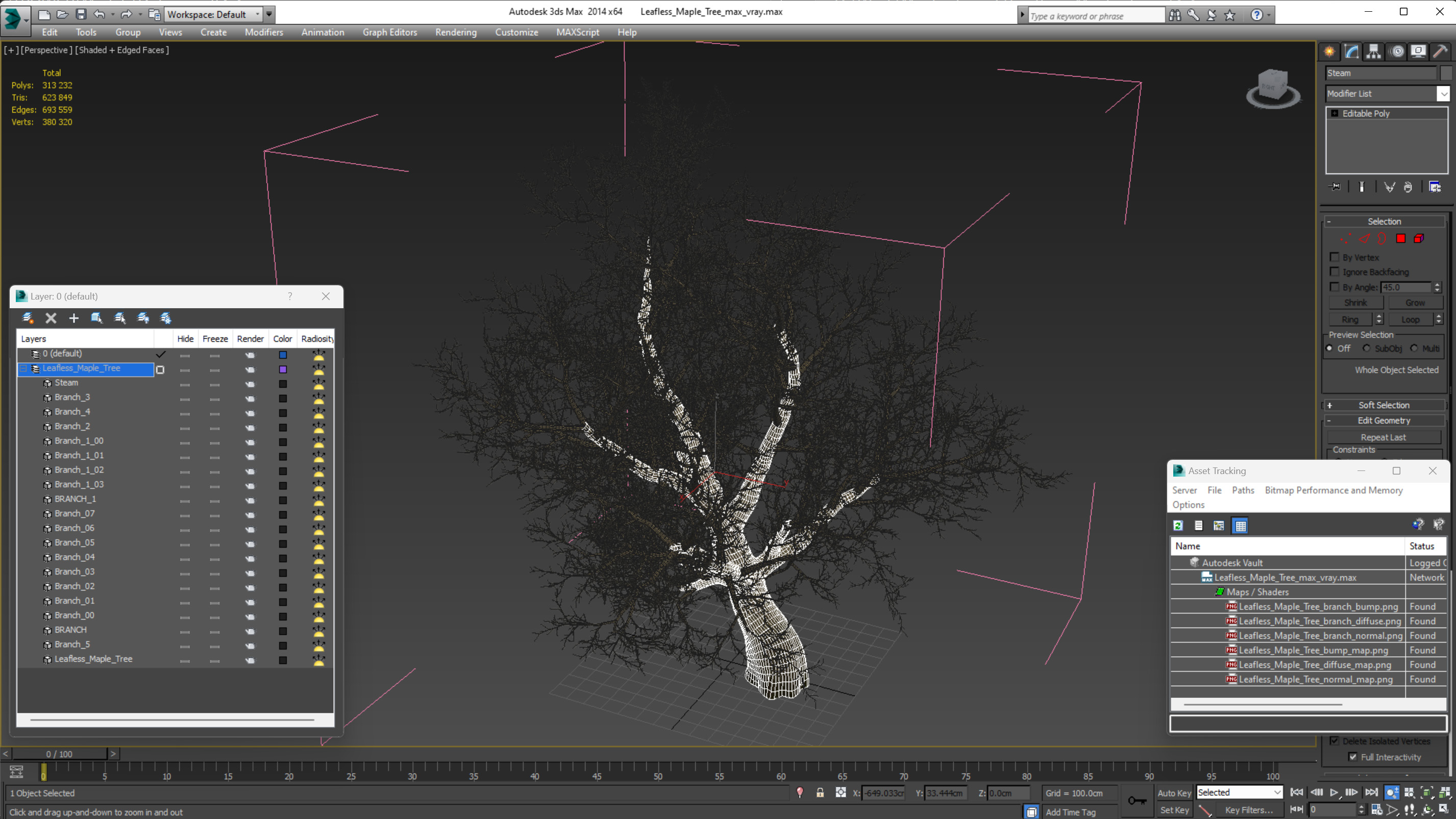Collapse the Edit Geometry rollout

[1384, 420]
